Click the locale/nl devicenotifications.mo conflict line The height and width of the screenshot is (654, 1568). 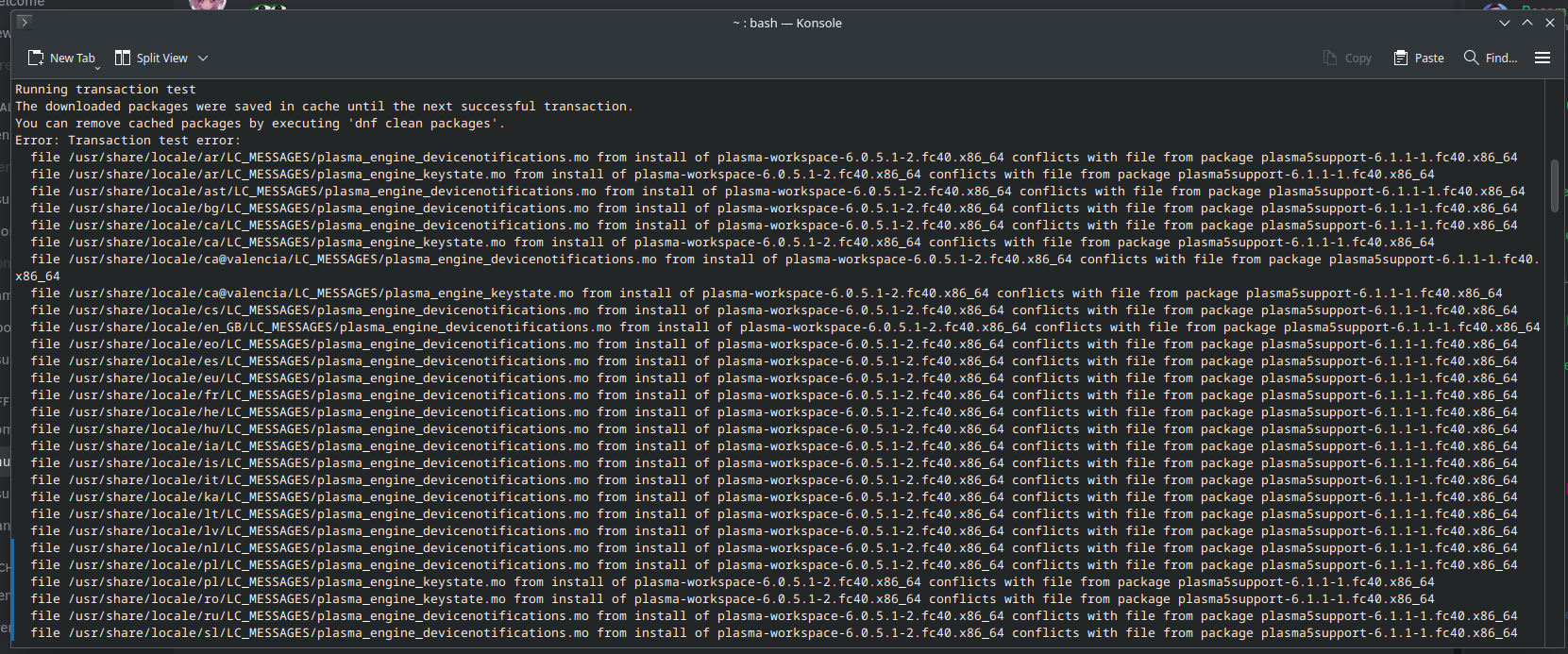(774, 548)
